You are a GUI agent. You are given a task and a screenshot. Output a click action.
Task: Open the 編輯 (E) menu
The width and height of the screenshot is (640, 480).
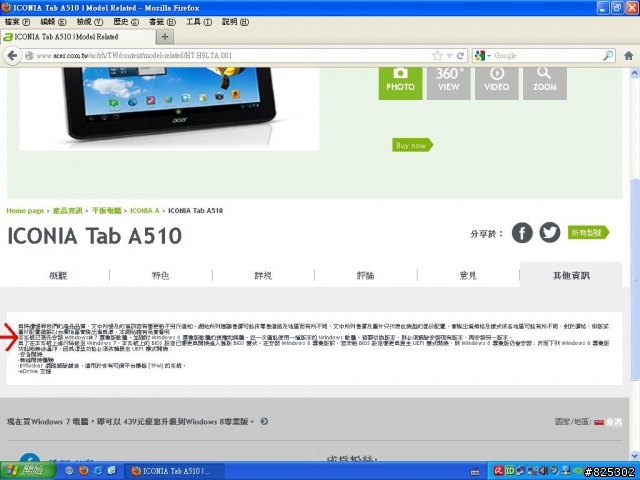(x=53, y=22)
